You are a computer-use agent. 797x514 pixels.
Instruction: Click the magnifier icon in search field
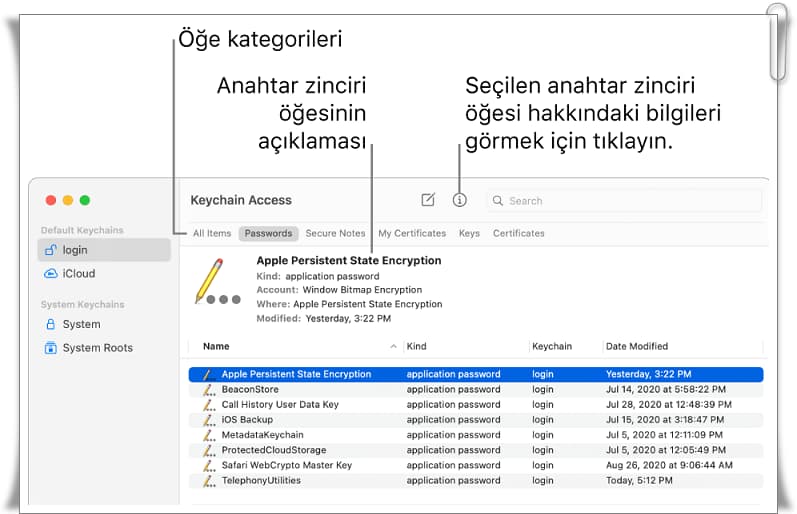[498, 201]
